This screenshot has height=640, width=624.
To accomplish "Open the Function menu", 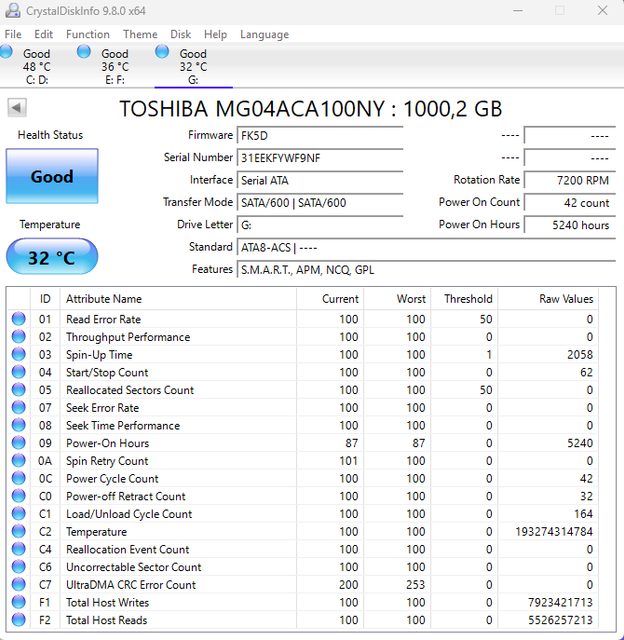I will point(88,34).
